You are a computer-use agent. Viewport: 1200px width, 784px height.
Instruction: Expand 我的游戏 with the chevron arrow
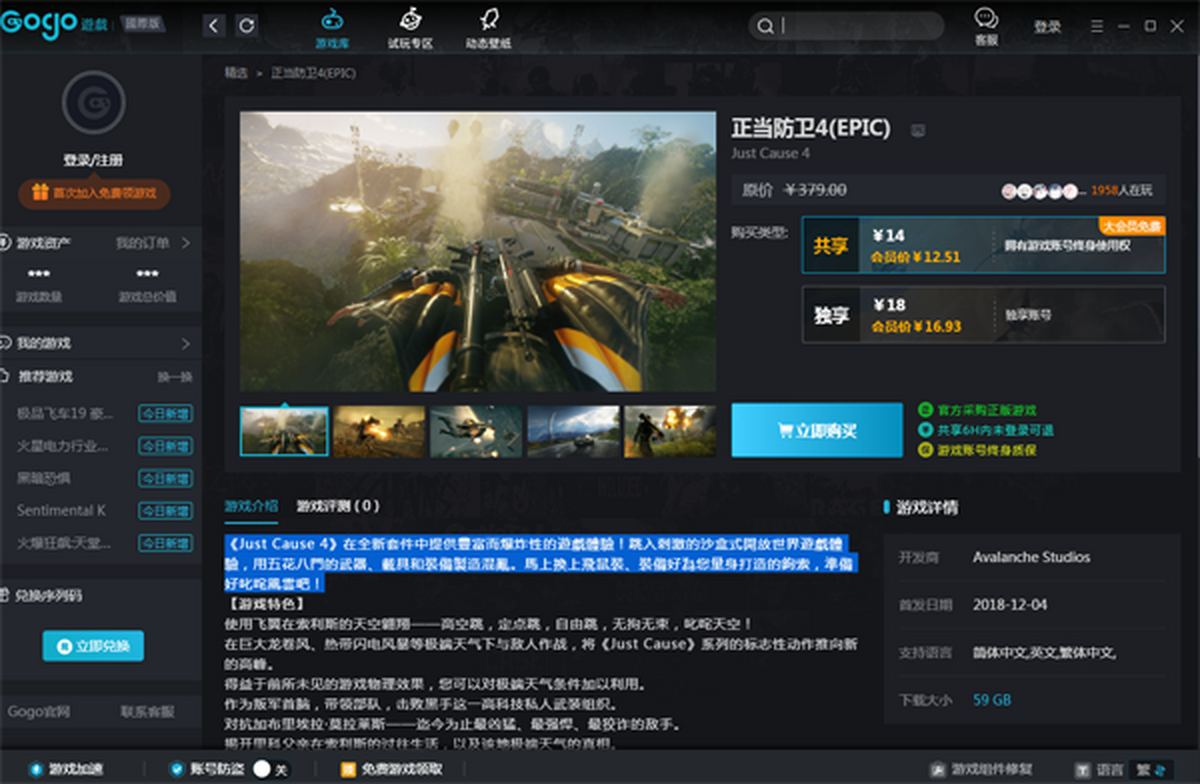click(x=185, y=343)
